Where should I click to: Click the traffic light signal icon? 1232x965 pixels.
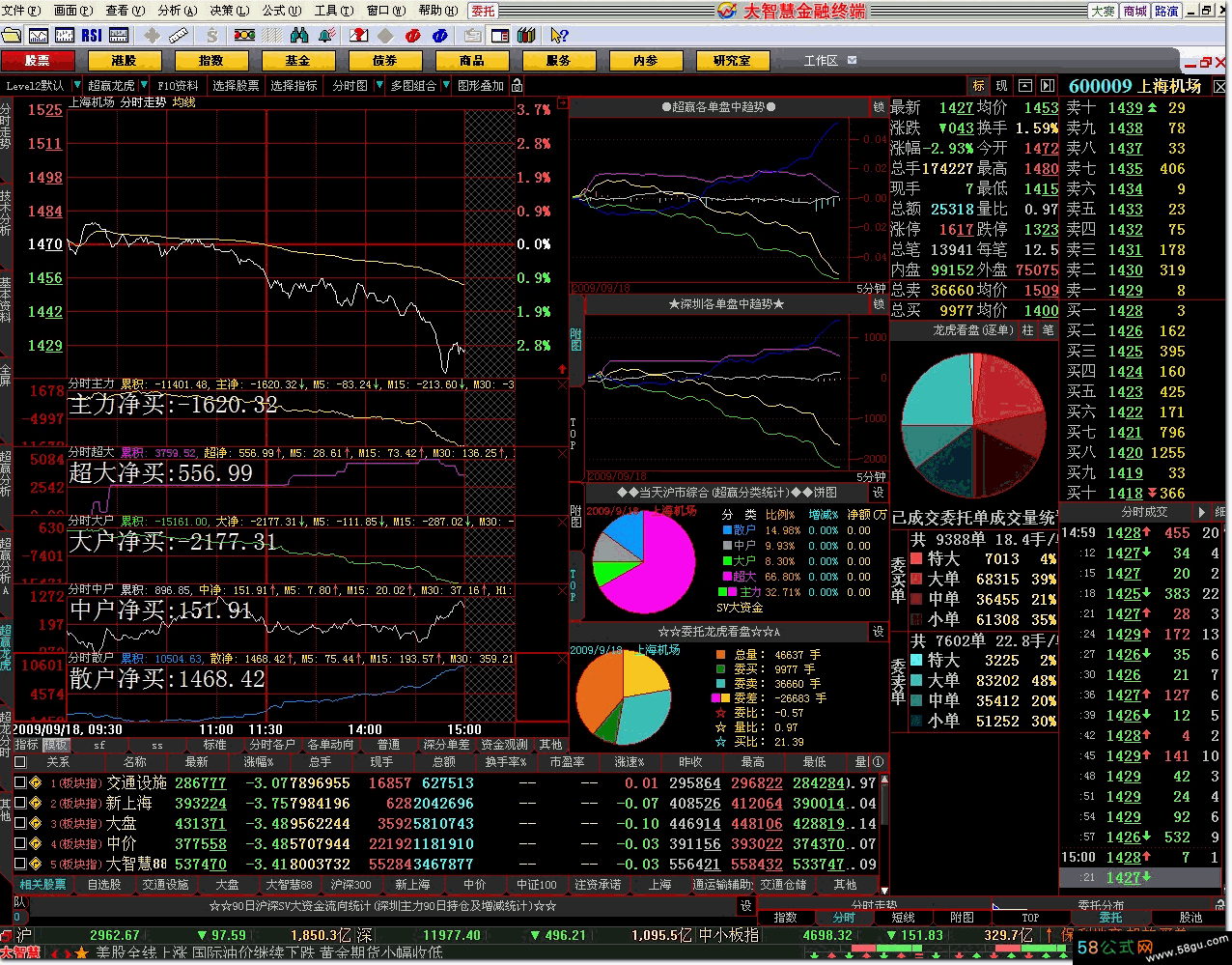point(244,36)
